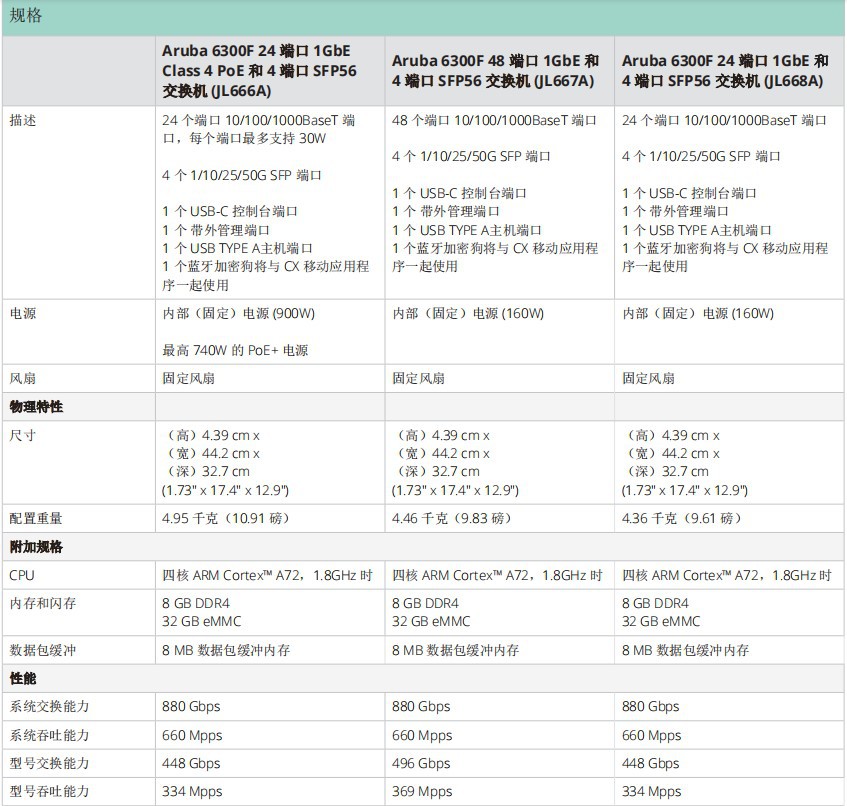Click the 4.46 千克（9.83 磅）cell
The height and width of the screenshot is (806, 847).
click(453, 519)
